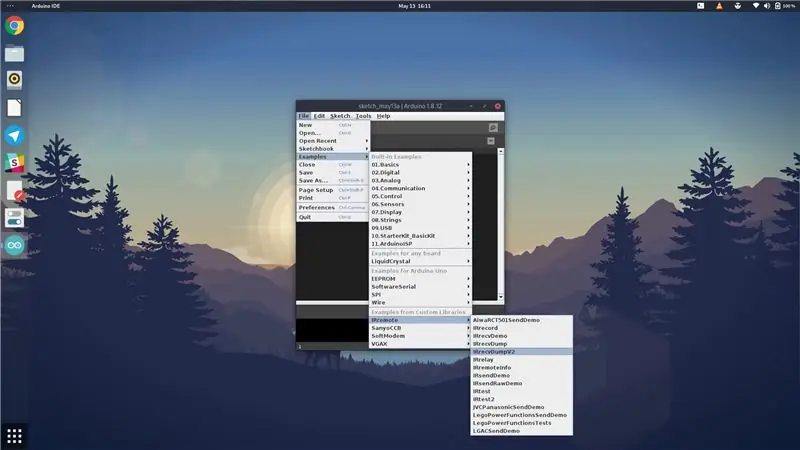
Task: Open the contact card tray icon
Action: (701, 6)
